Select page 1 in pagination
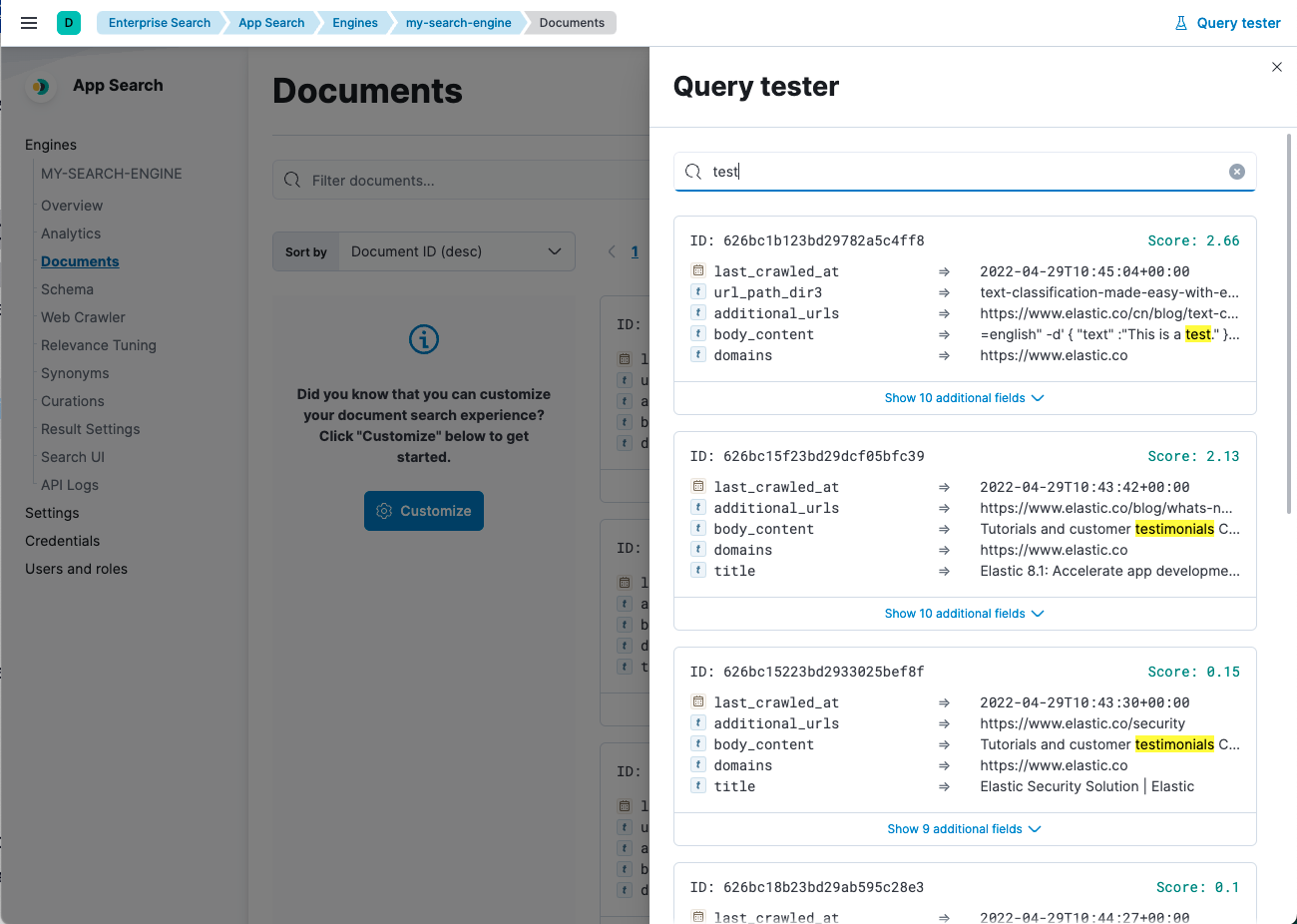Screen dimensions: 1297x924 tap(635, 251)
